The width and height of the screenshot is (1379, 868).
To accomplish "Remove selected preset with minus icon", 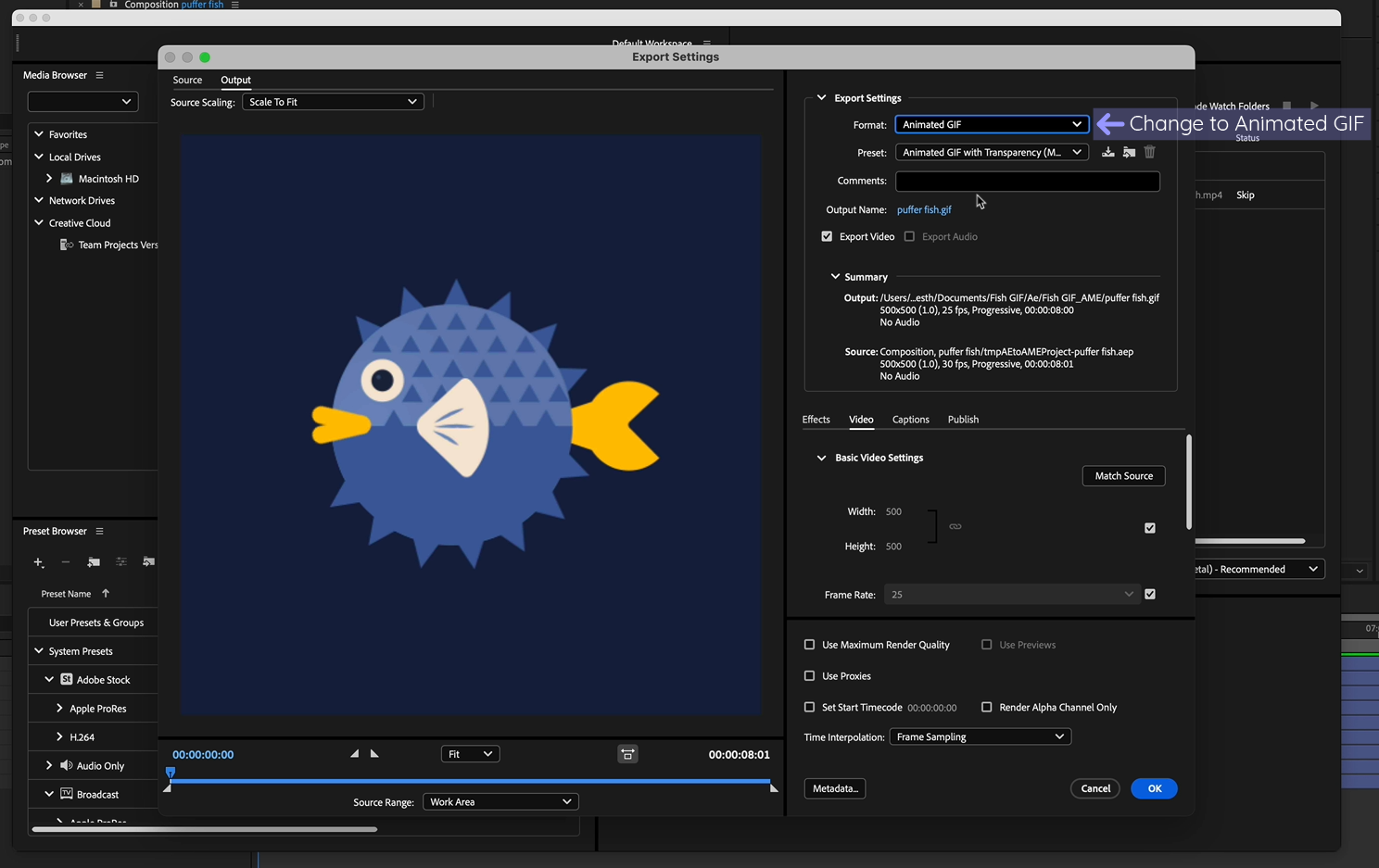I will (x=65, y=562).
